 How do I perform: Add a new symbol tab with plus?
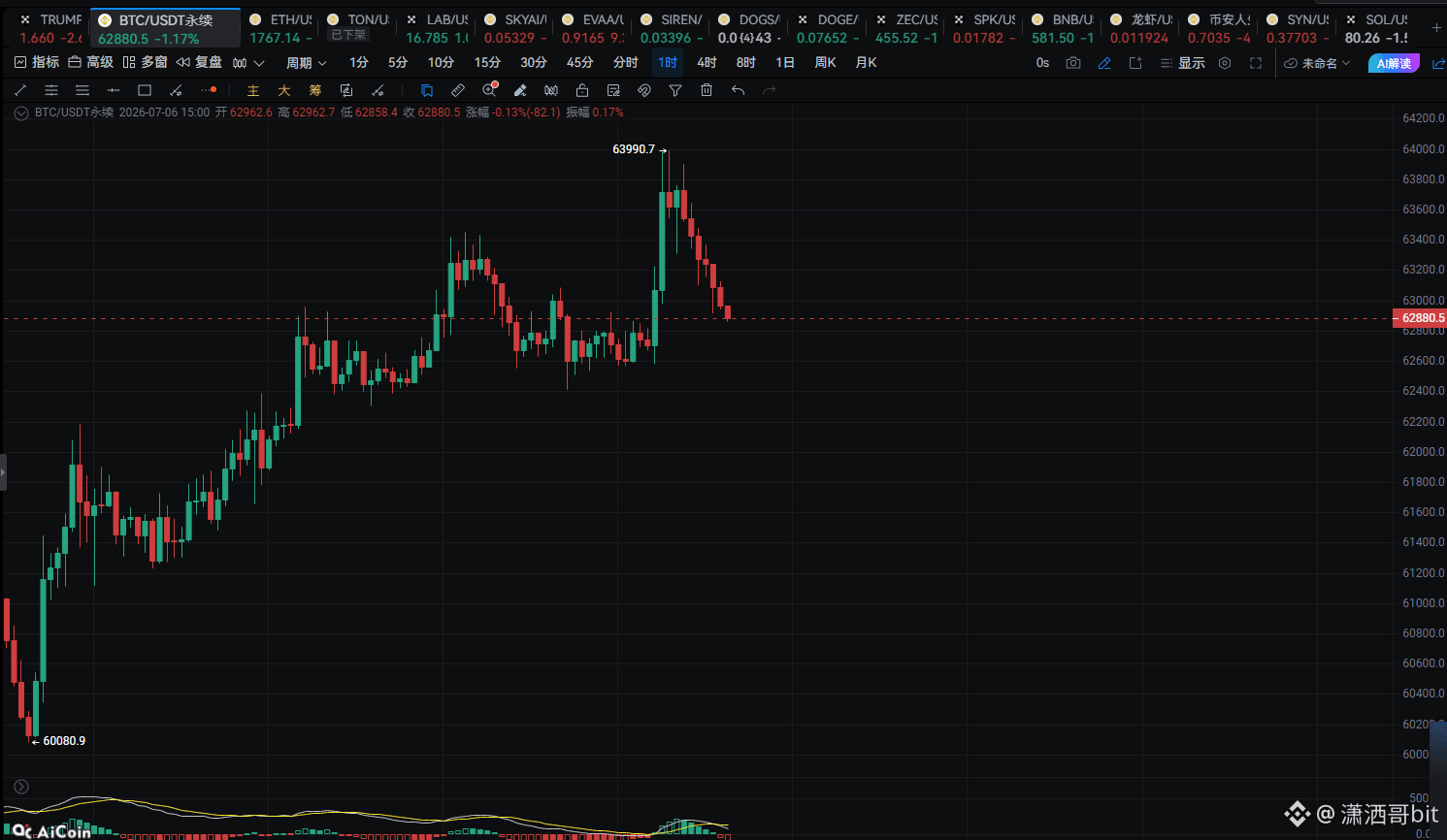[1436, 28]
